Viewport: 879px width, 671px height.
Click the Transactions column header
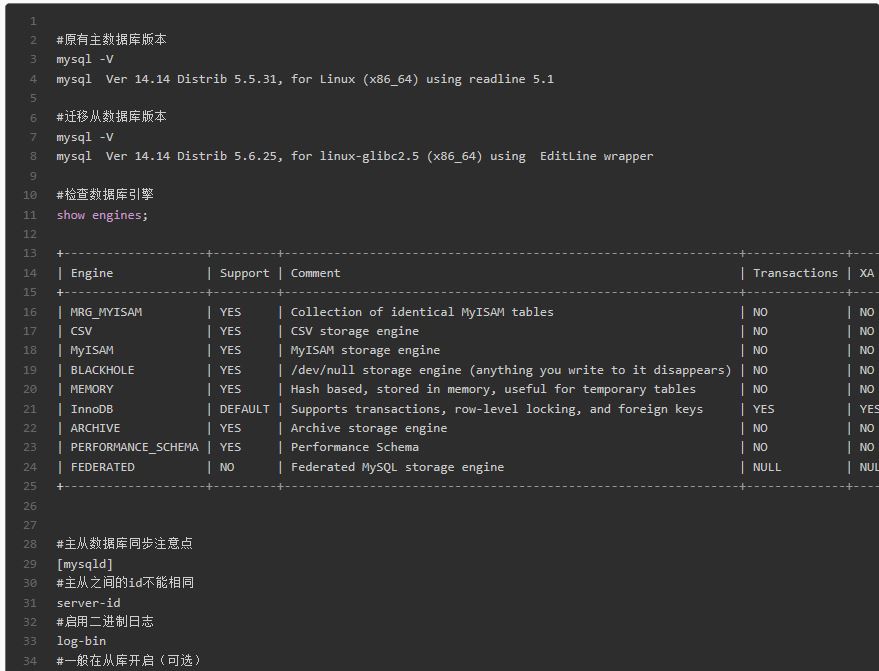(x=795, y=273)
